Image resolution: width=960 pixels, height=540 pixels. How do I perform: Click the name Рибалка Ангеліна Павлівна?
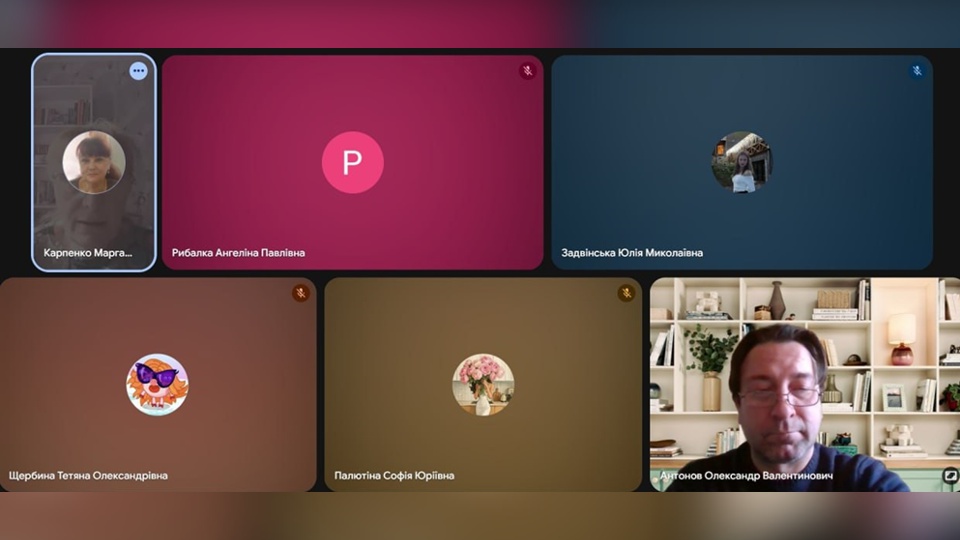click(238, 253)
